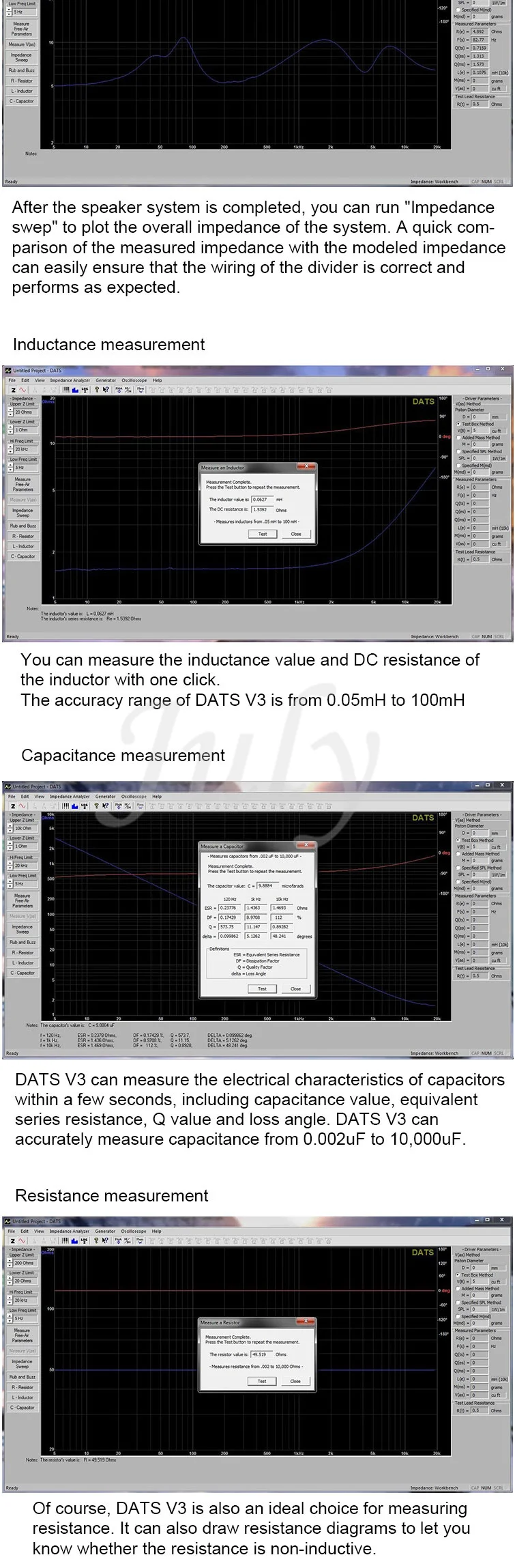Click the LOG scale icon in the inductor screenshot toolbar
Image resolution: width=515 pixels, height=1568 pixels.
click(85, 390)
